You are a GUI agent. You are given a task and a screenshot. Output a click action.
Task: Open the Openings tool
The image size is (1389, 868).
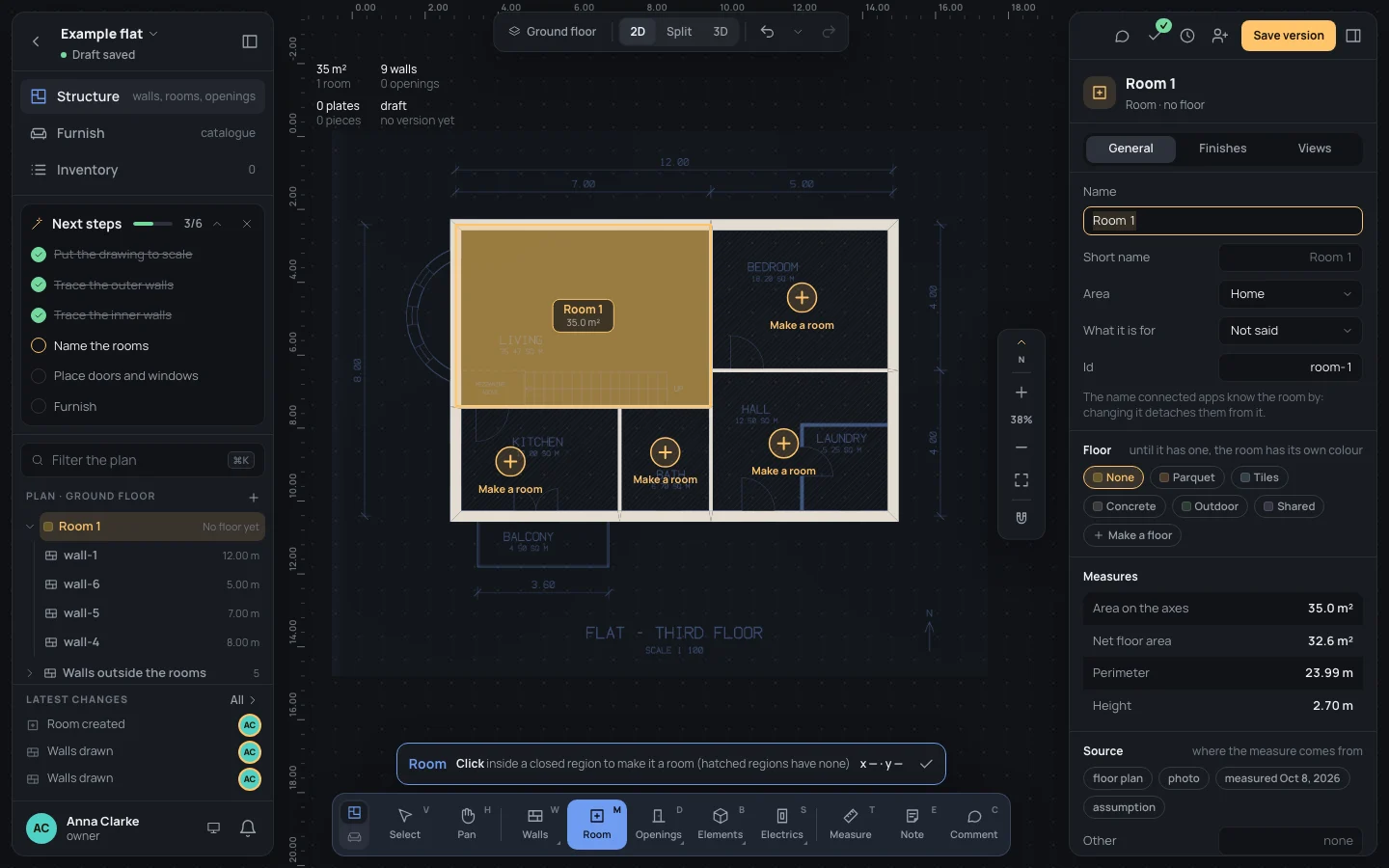659,825
